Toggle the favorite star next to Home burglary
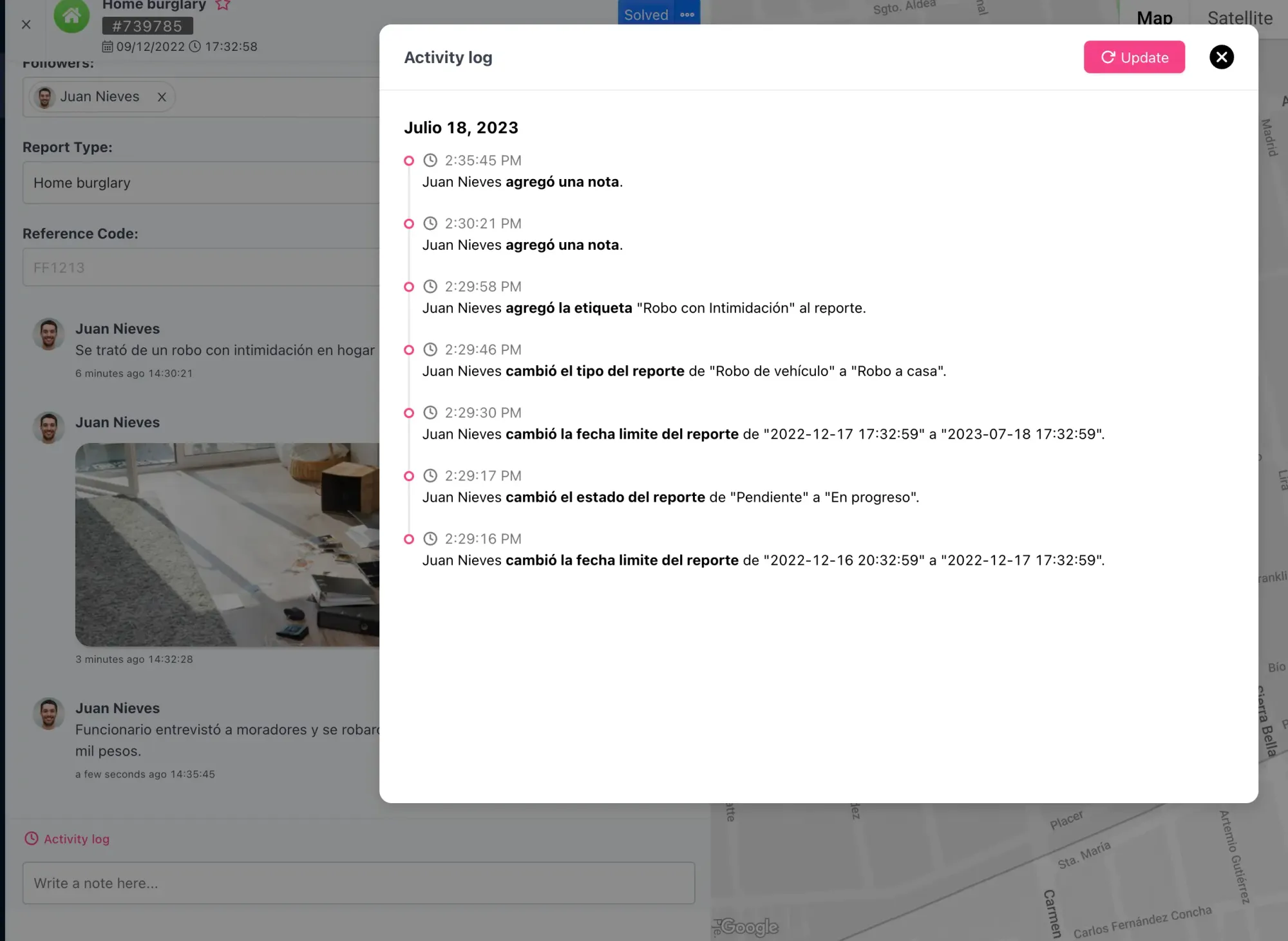 point(223,5)
